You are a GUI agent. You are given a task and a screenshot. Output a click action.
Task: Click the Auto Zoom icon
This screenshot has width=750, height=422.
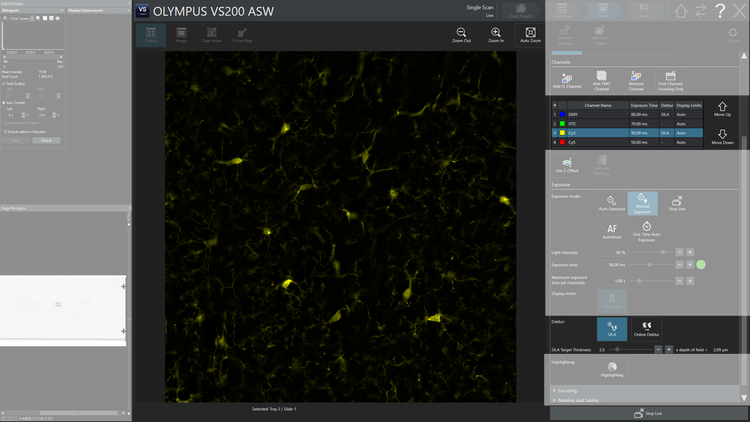[x=531, y=35]
